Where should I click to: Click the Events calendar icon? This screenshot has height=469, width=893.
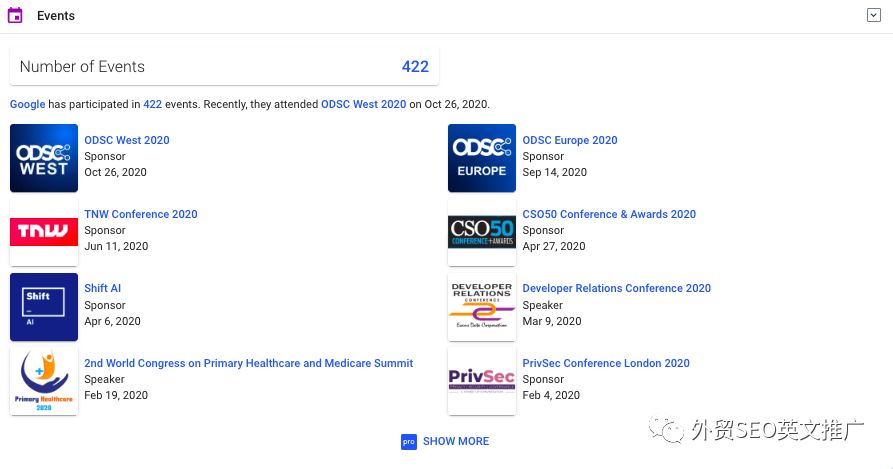point(15,16)
